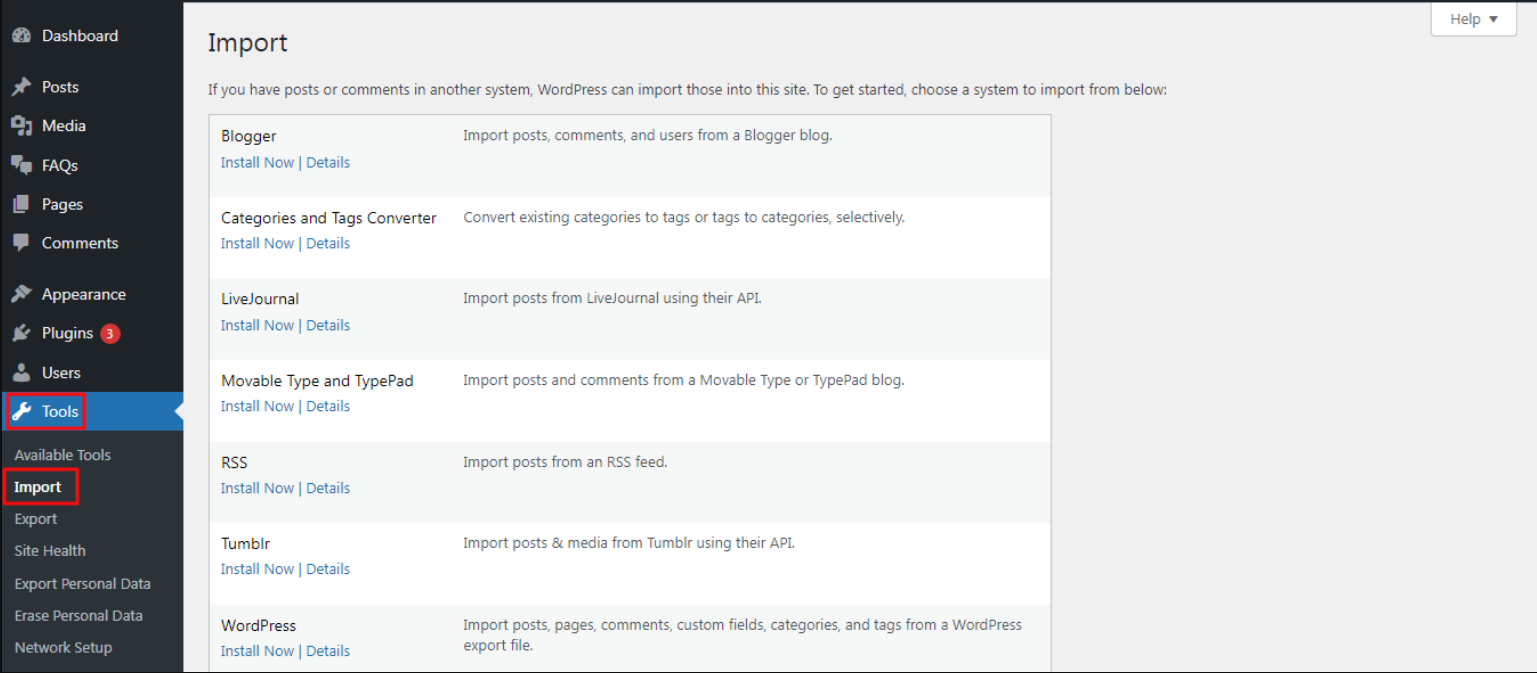Click the WordPress importer title
Image resolution: width=1537 pixels, height=673 pixels.
(x=258, y=626)
